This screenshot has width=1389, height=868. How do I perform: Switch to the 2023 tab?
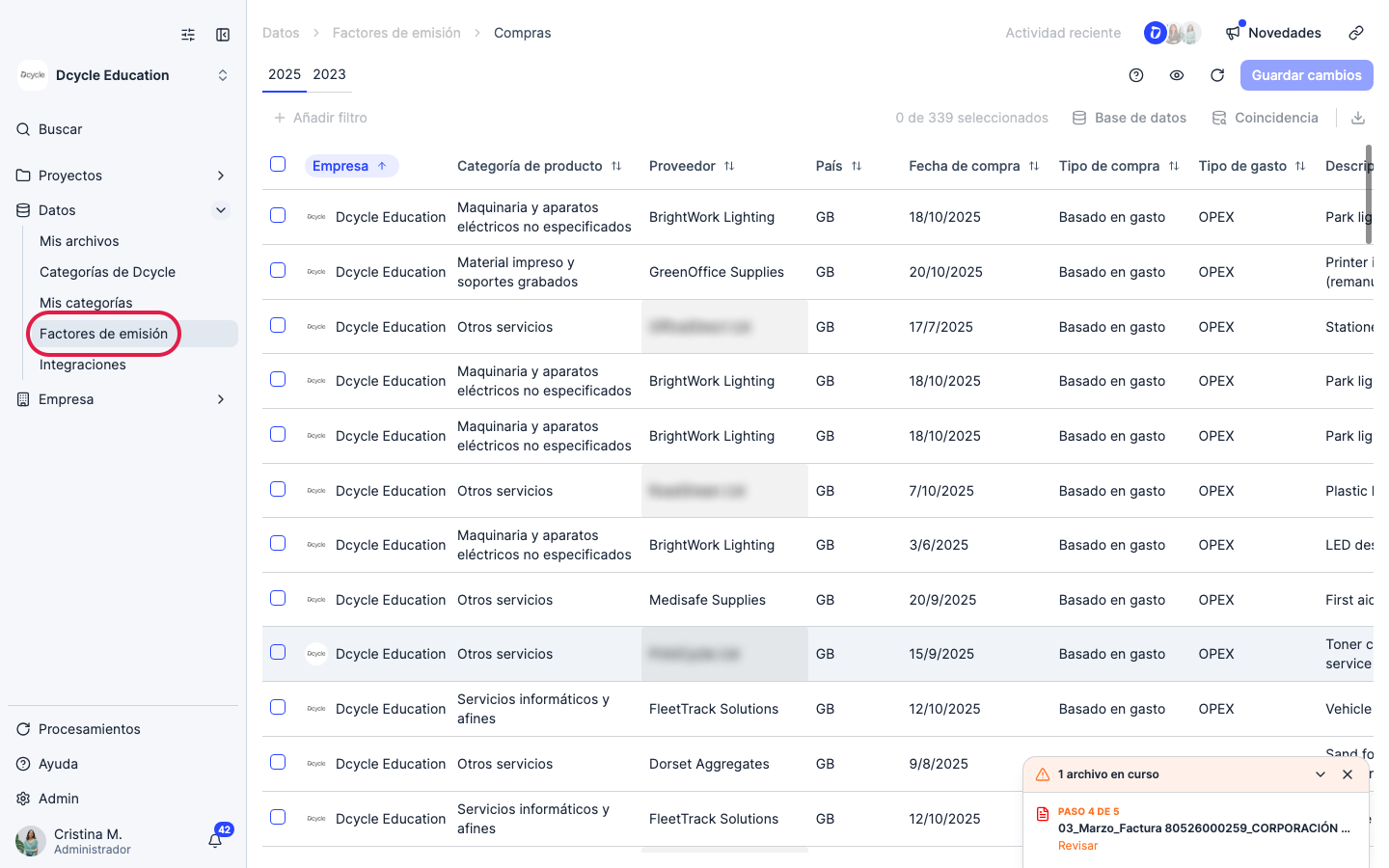point(329,74)
